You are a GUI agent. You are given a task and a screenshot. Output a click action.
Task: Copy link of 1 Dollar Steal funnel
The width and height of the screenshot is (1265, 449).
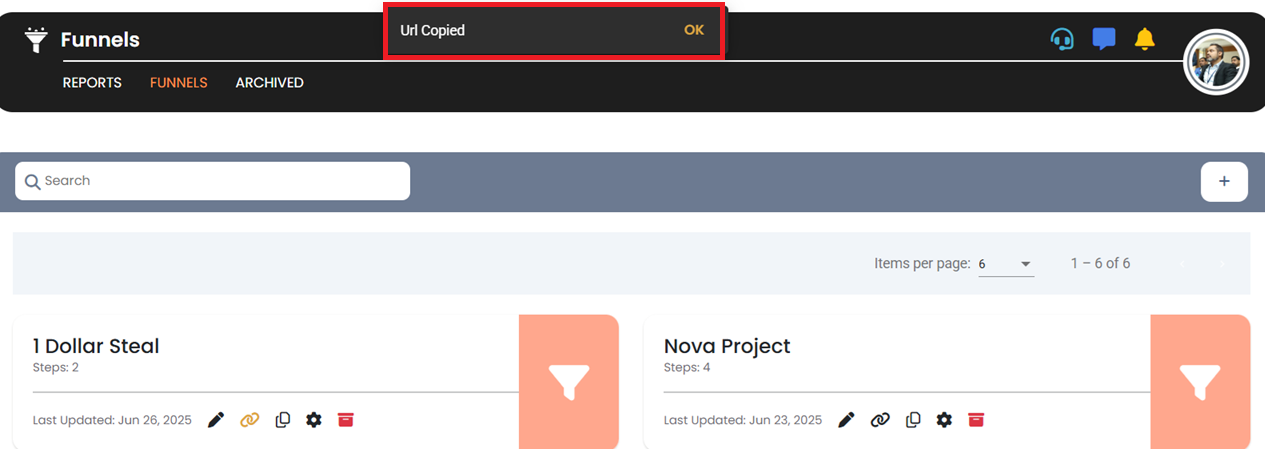coord(250,420)
